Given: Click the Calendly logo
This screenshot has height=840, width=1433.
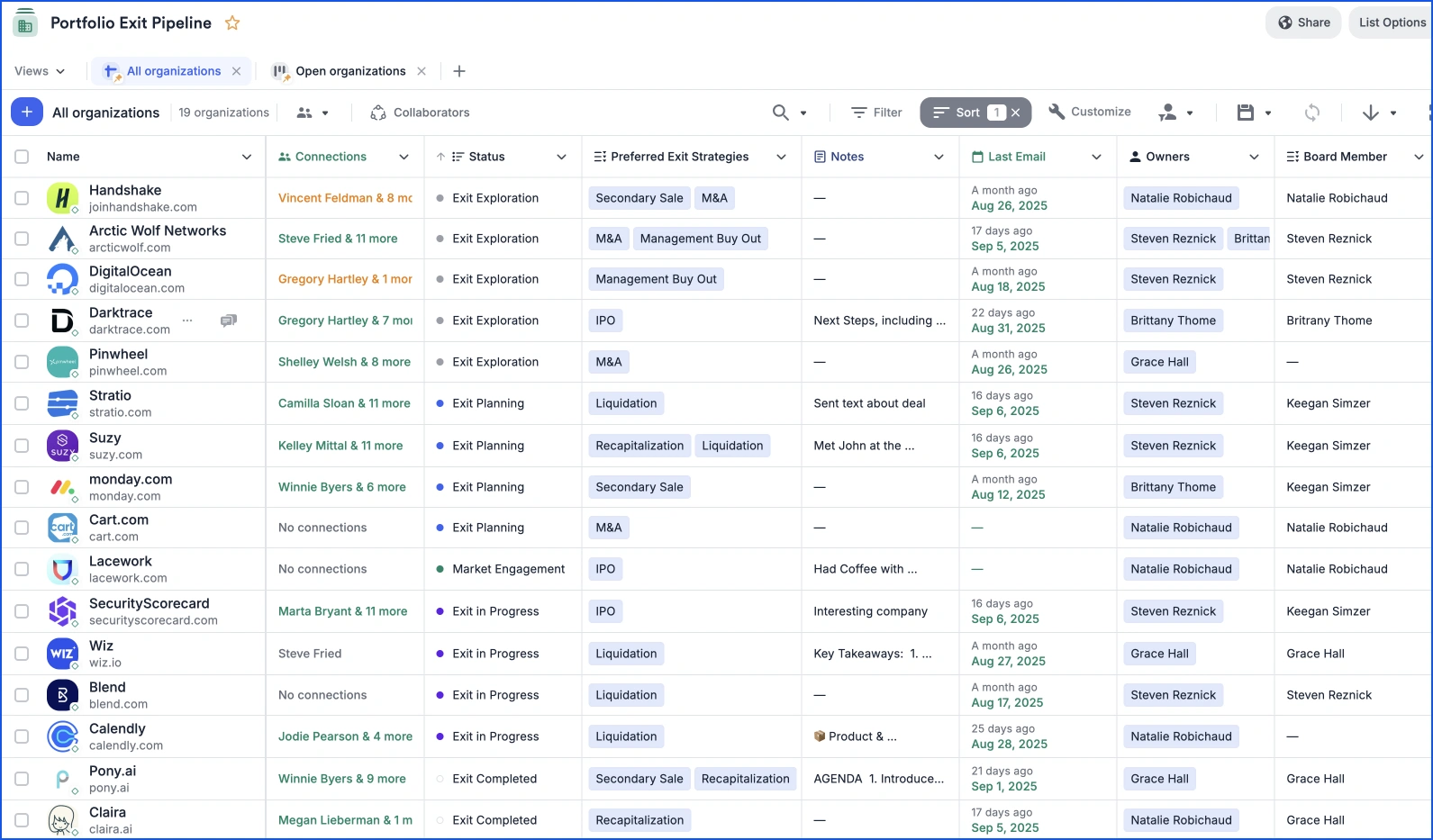Looking at the screenshot, I should pyautogui.click(x=62, y=736).
